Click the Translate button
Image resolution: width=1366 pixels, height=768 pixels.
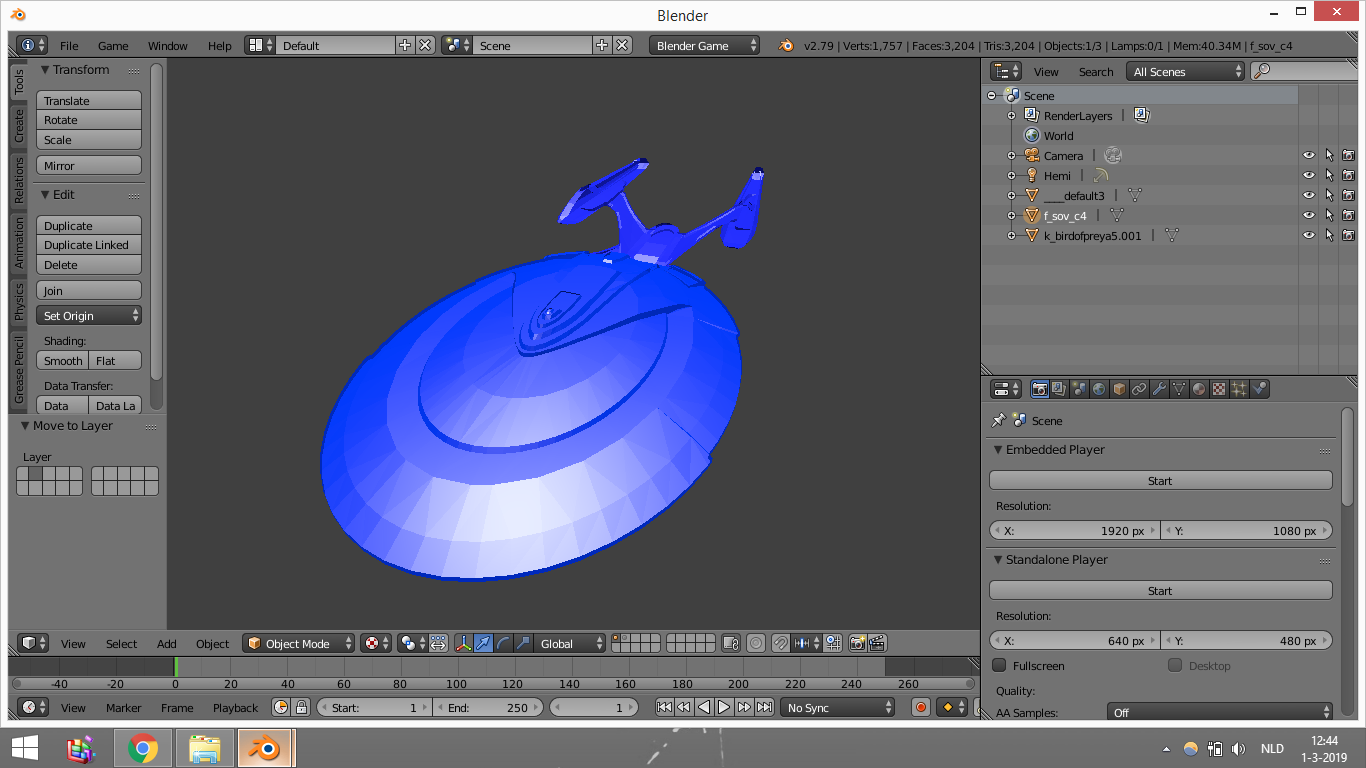pos(89,100)
